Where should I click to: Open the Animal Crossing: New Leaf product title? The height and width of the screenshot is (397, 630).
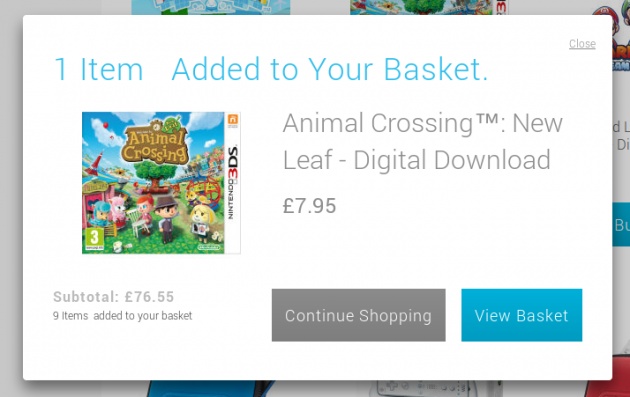coord(422,141)
